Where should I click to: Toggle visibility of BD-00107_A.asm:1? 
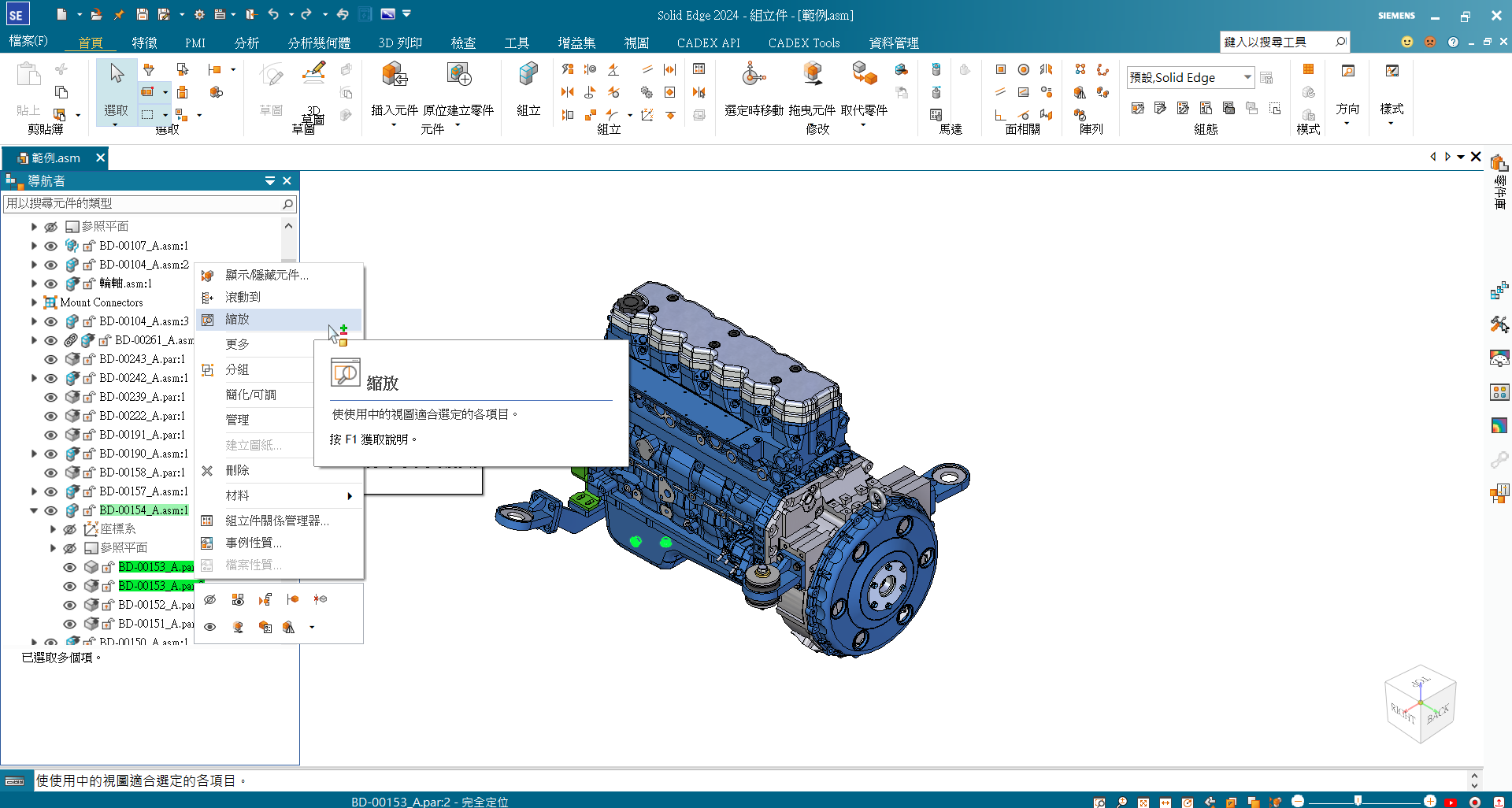[x=50, y=246]
